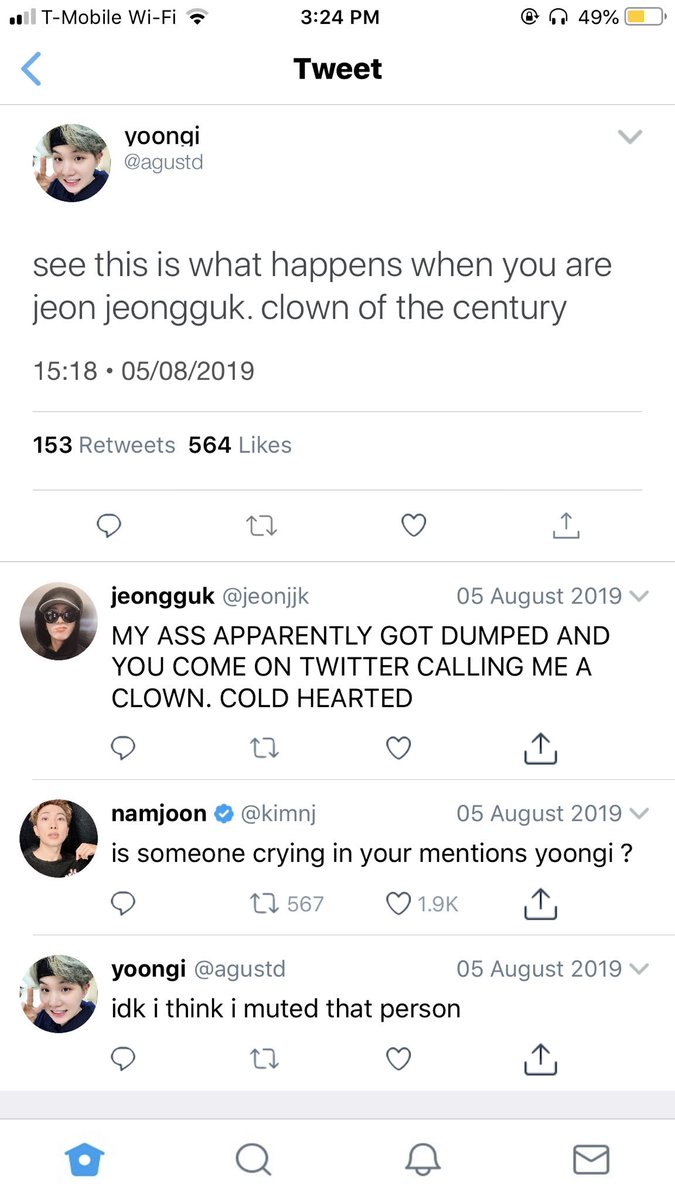675x1200 pixels.
Task: Reply to yoongi's main tweet
Action: pyautogui.click(x=109, y=525)
